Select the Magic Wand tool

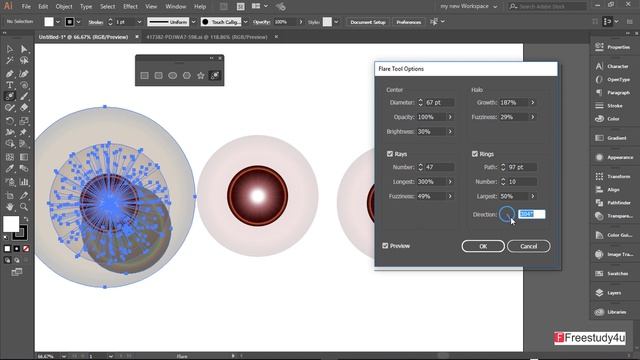[x=10, y=61]
